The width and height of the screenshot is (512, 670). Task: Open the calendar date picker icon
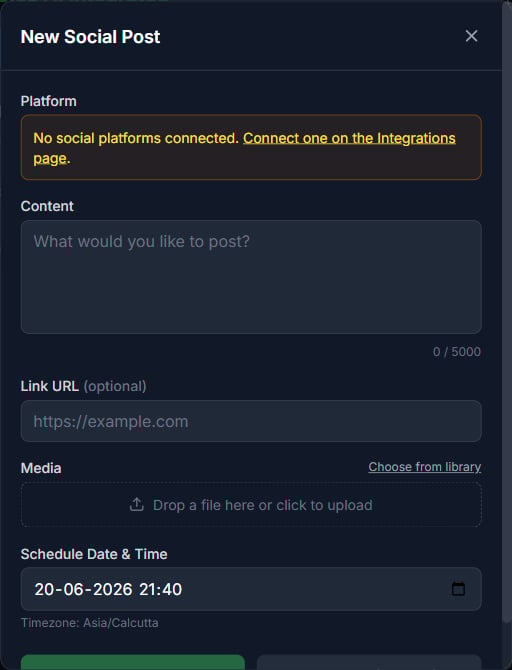click(458, 589)
